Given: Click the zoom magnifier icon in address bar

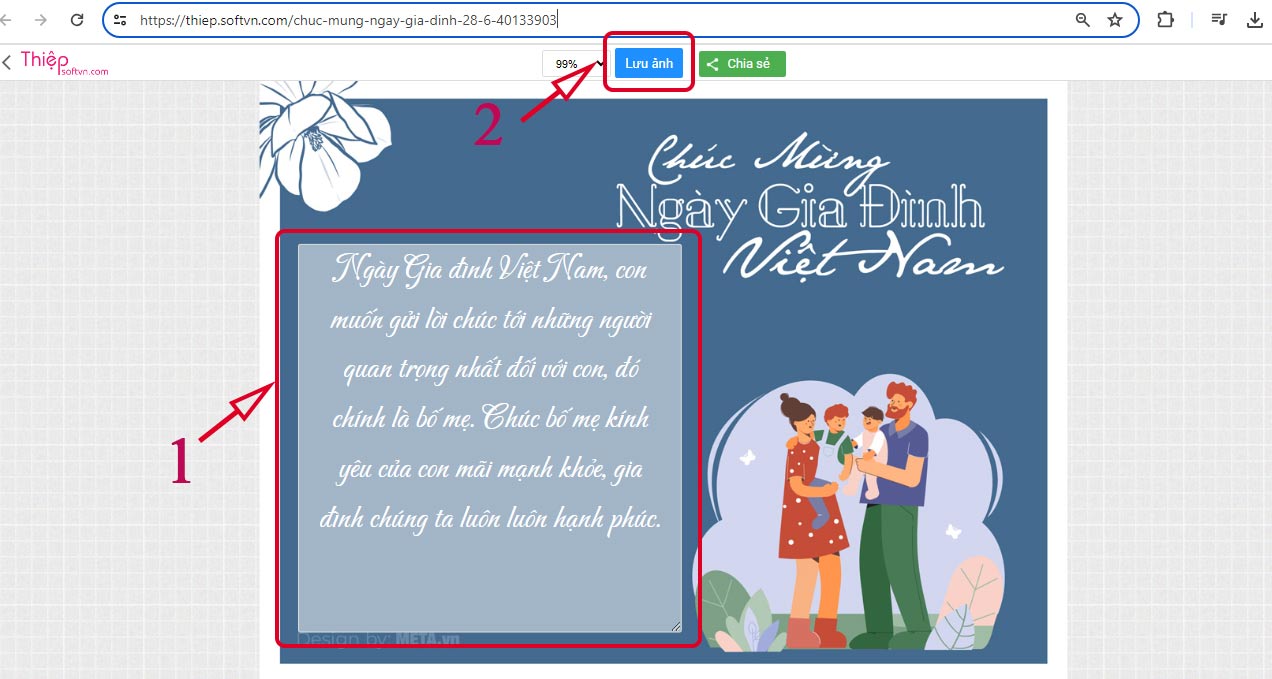Looking at the screenshot, I should coord(1082,20).
